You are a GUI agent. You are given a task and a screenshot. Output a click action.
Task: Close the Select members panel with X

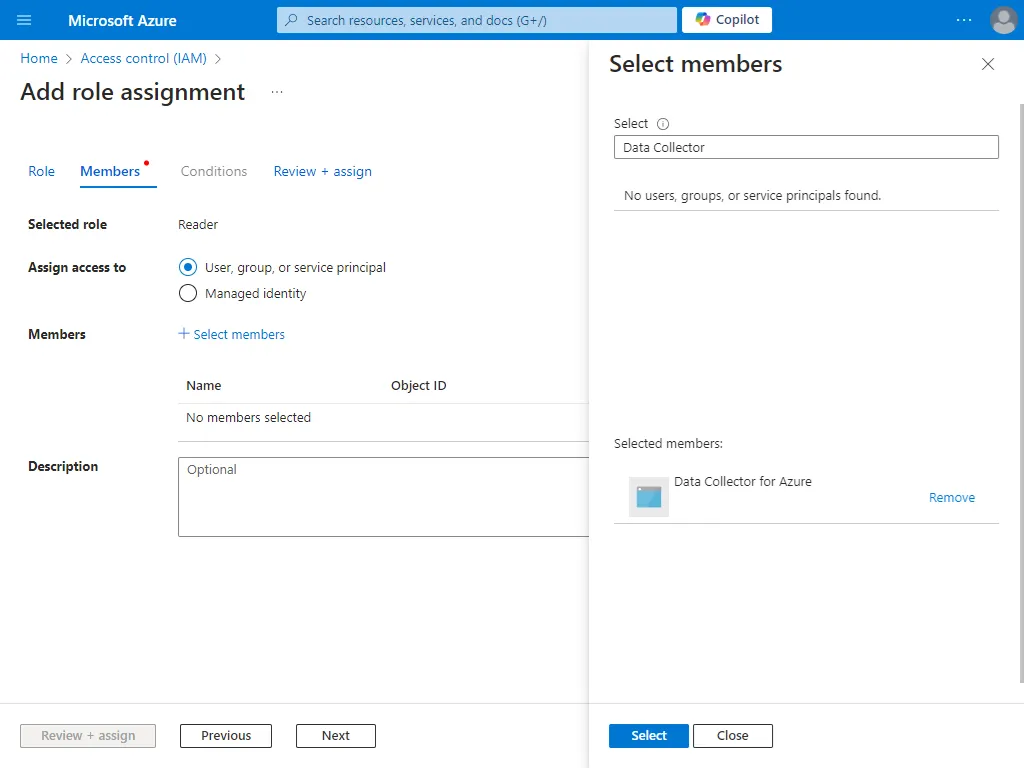pyautogui.click(x=988, y=64)
